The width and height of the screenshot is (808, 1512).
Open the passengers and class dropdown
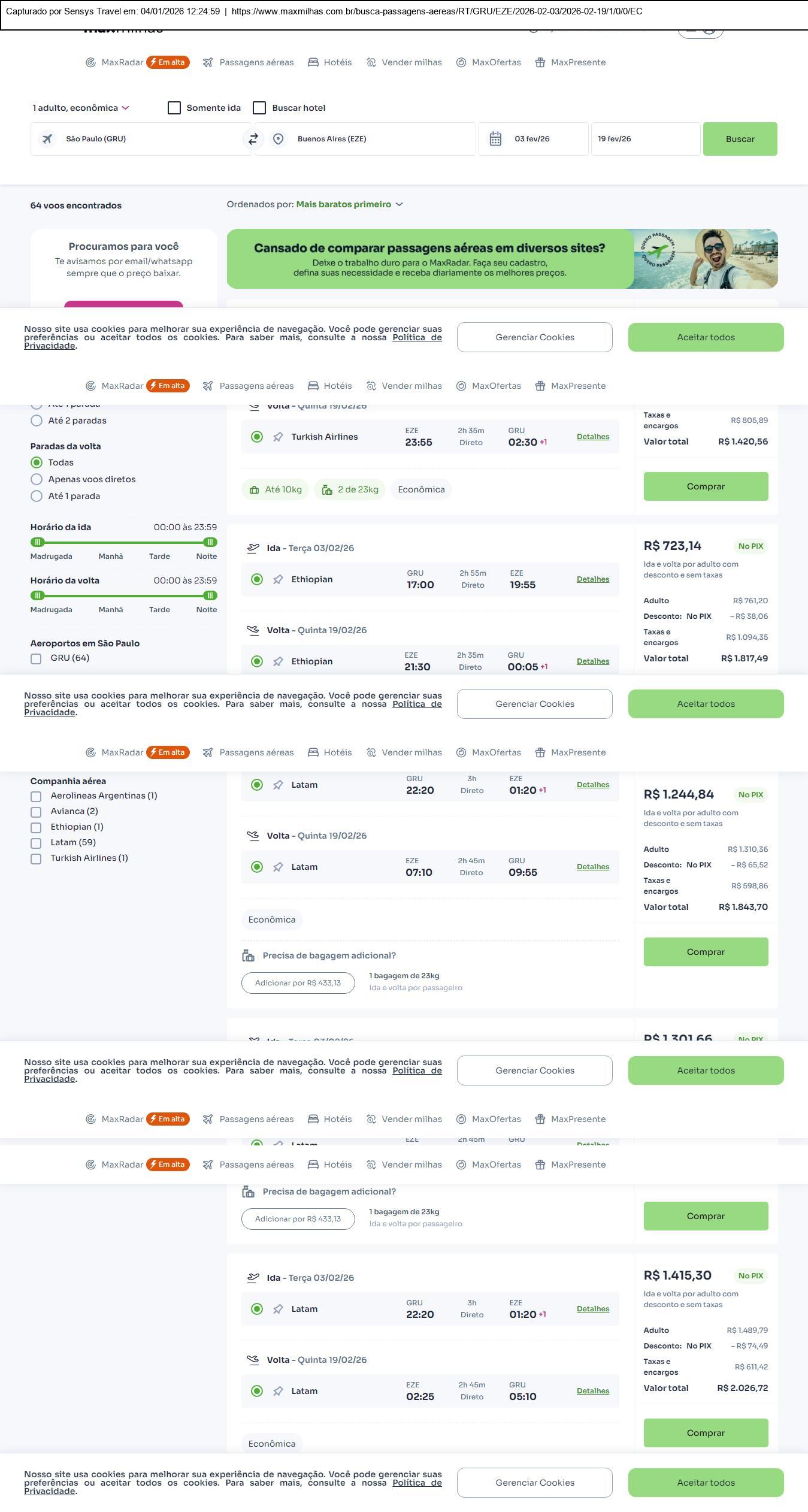(x=81, y=108)
